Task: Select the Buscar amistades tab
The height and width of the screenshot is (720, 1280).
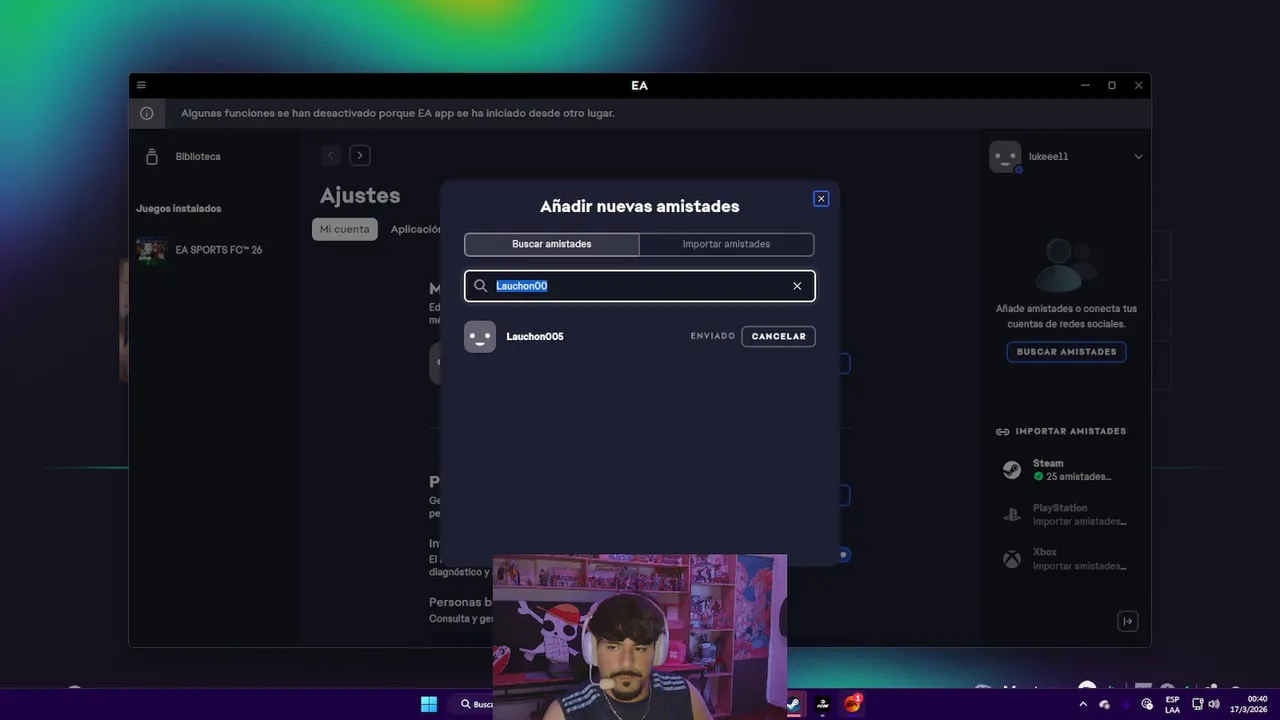Action: pos(552,244)
